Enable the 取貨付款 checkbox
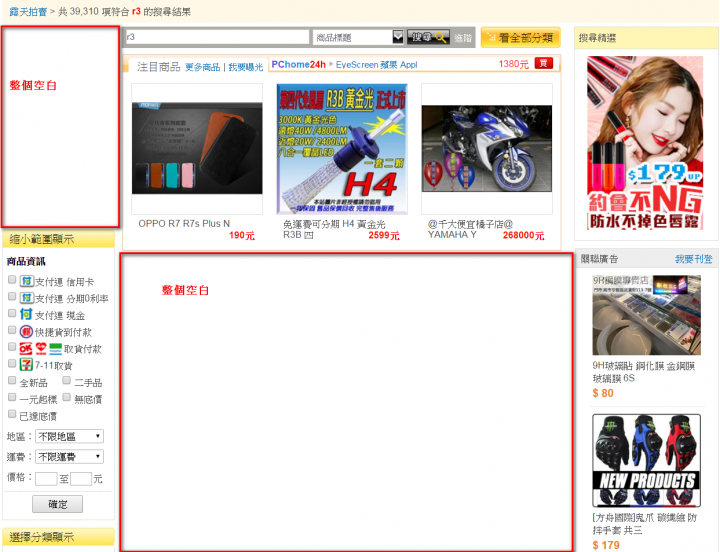The height and width of the screenshot is (552, 720). coord(12,347)
